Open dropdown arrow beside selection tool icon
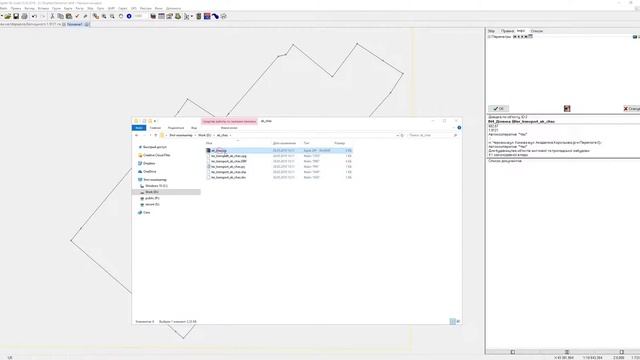The height and width of the screenshot is (360, 640). [x=192, y=17]
